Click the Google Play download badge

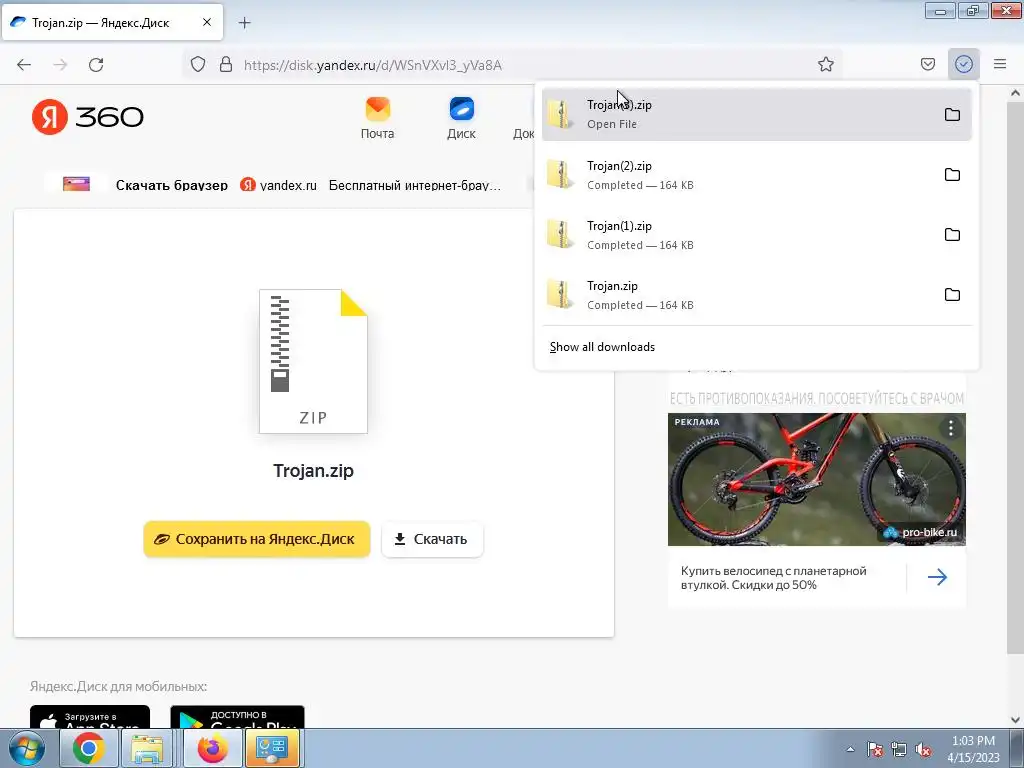pos(237,716)
